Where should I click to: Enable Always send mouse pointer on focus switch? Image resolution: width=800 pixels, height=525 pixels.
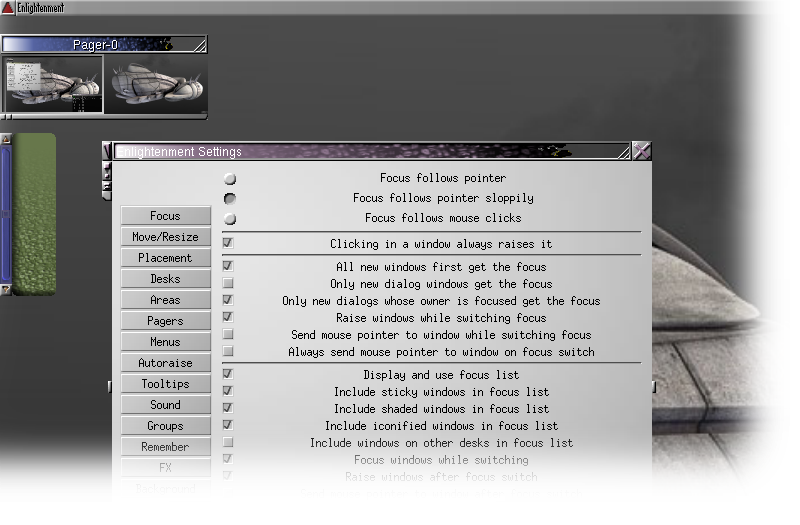point(228,351)
